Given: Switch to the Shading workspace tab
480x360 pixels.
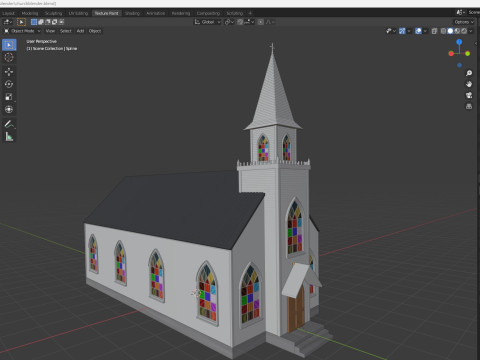Looking at the screenshot, I should point(132,13).
